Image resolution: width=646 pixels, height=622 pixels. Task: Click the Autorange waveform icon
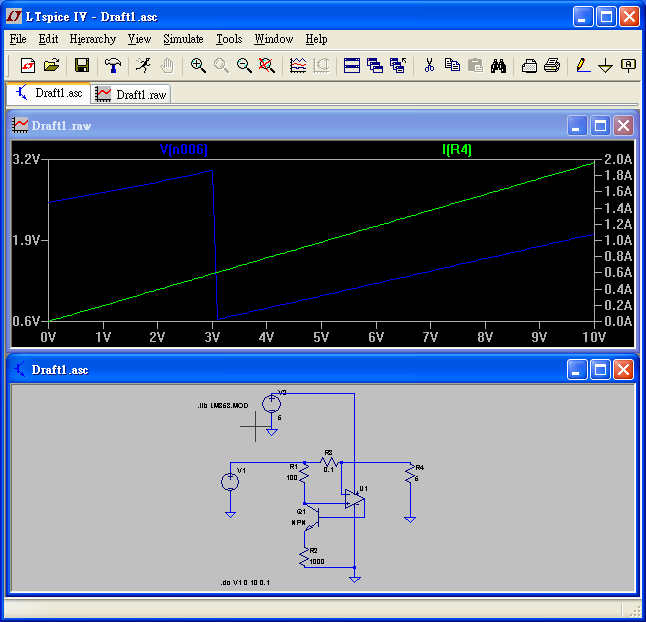point(298,65)
